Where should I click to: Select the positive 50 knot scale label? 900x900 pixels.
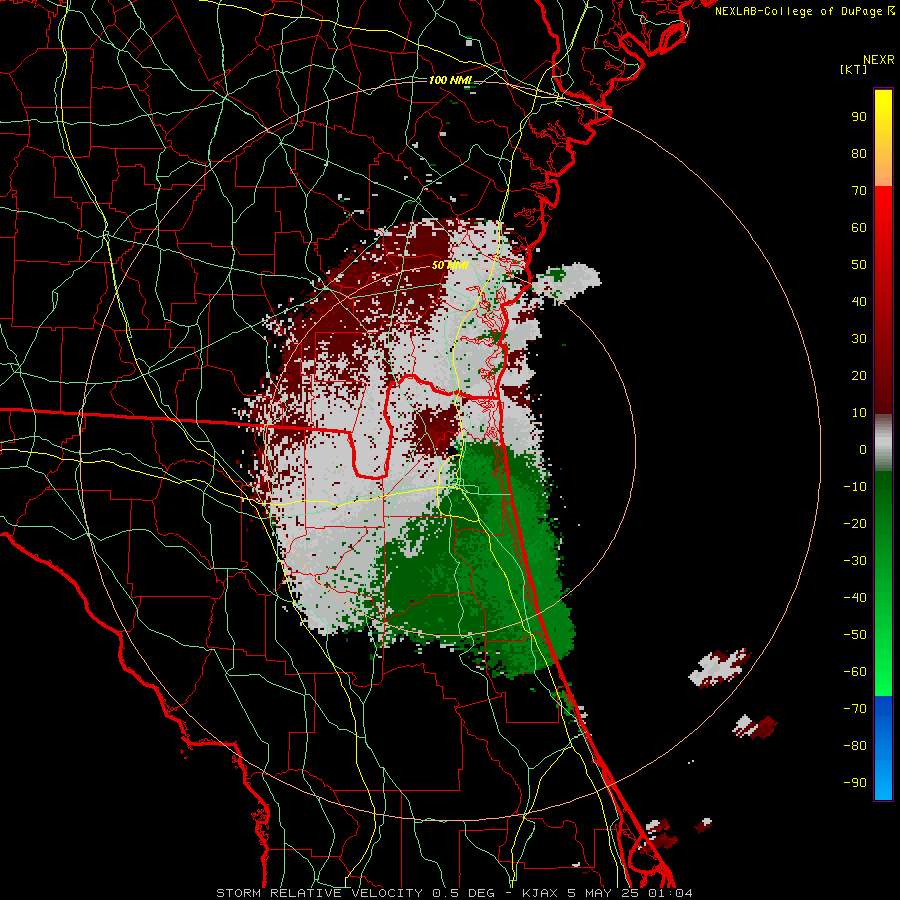coord(859,265)
